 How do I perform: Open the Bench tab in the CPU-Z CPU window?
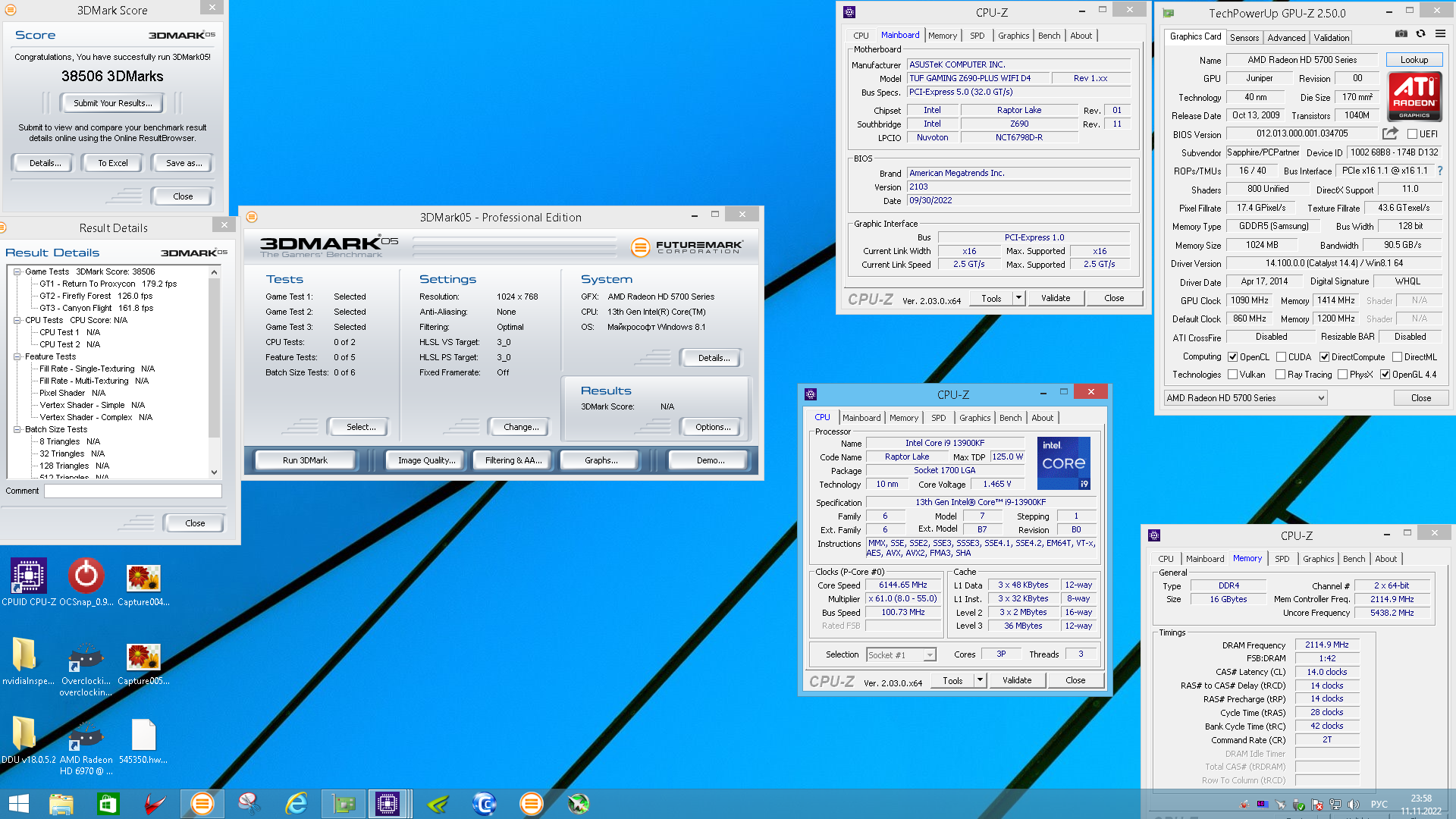coord(1010,418)
